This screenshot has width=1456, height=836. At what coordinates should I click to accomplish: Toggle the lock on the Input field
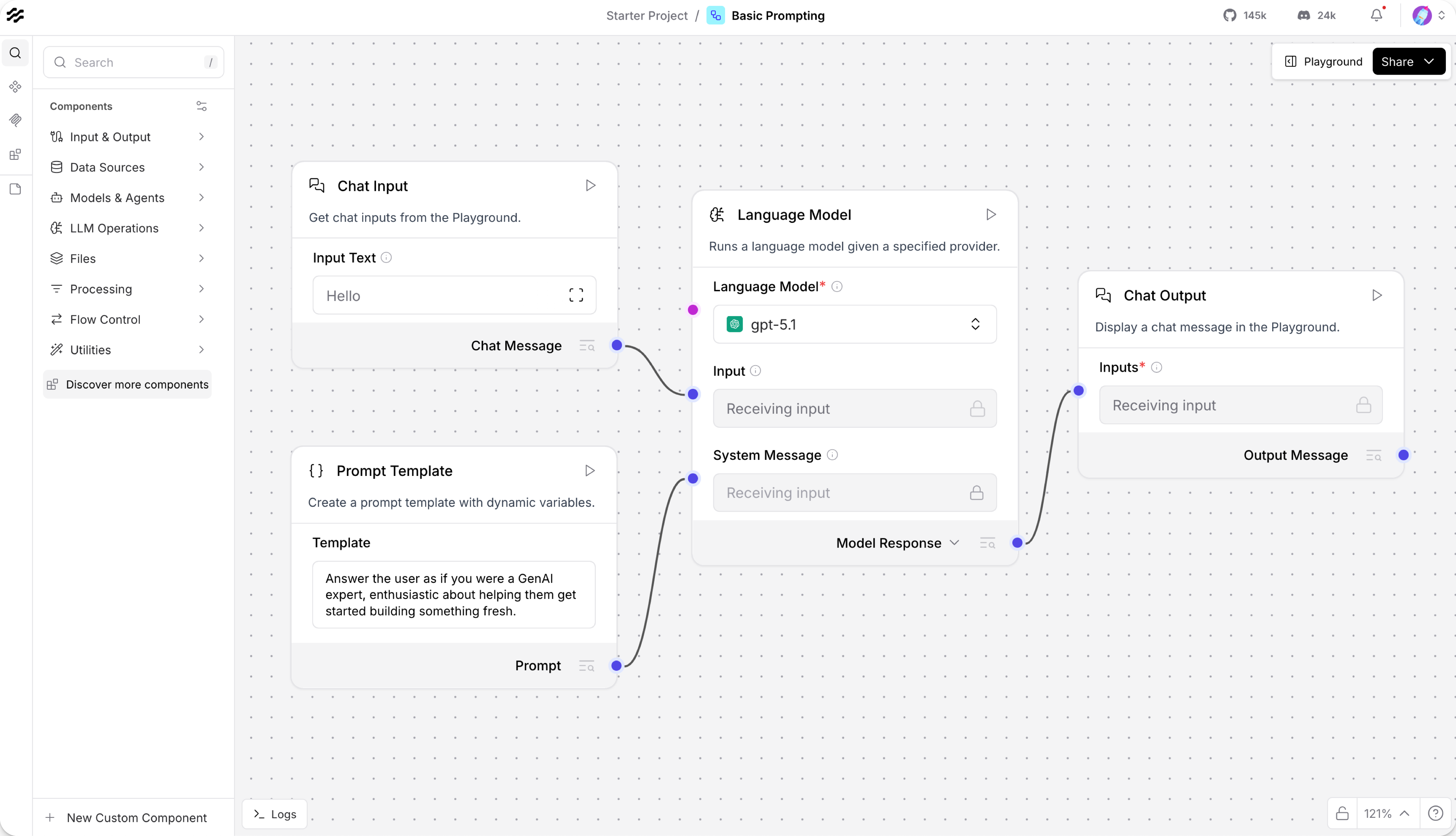click(976, 408)
